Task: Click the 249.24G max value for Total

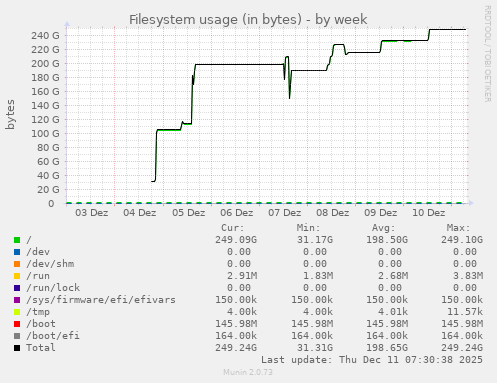Action: click(462, 348)
